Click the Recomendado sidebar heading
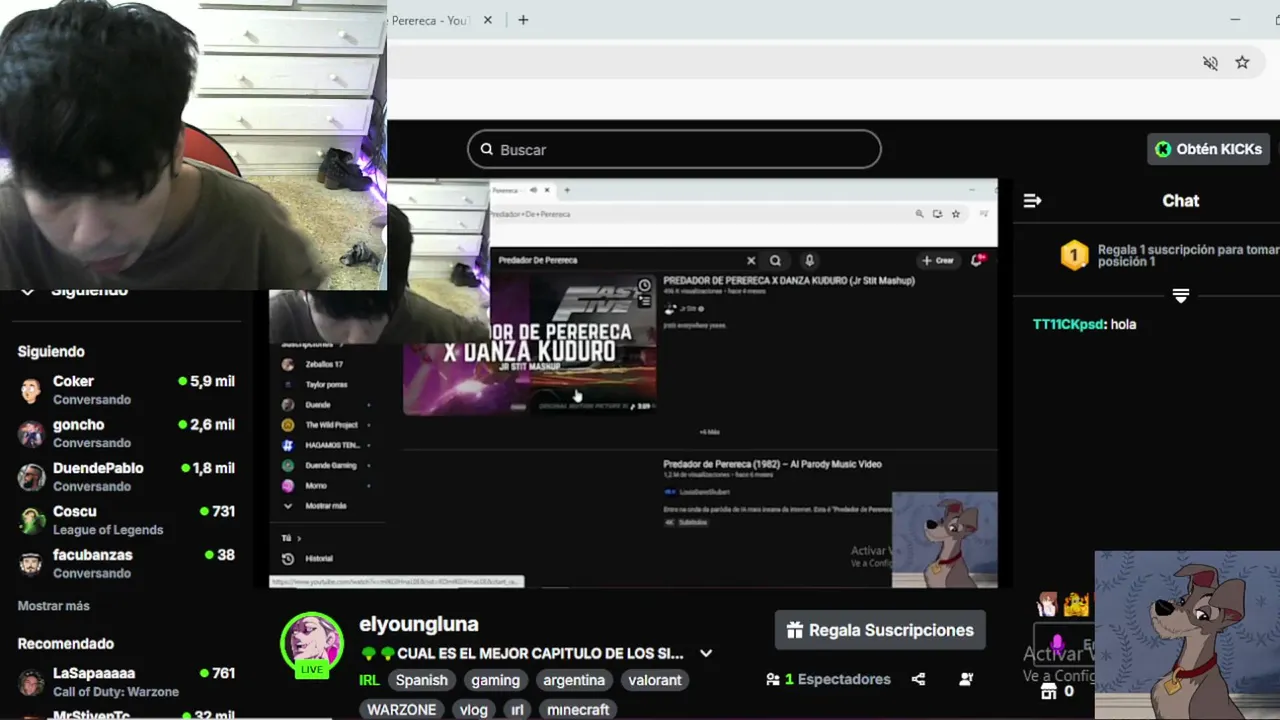This screenshot has height=720, width=1280. (66, 644)
